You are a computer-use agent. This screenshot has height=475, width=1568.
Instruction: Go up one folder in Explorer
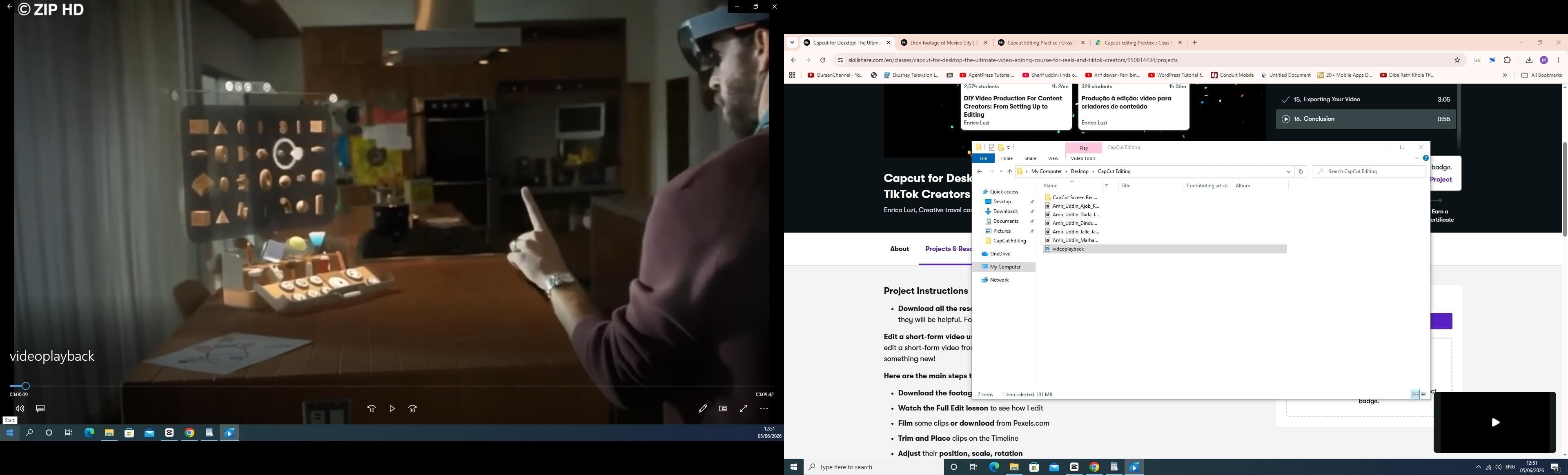1009,171
